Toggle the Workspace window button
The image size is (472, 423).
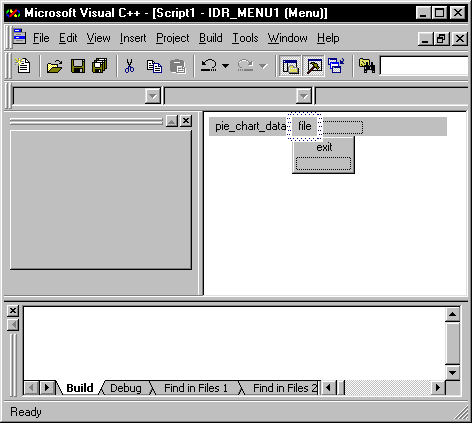click(290, 66)
